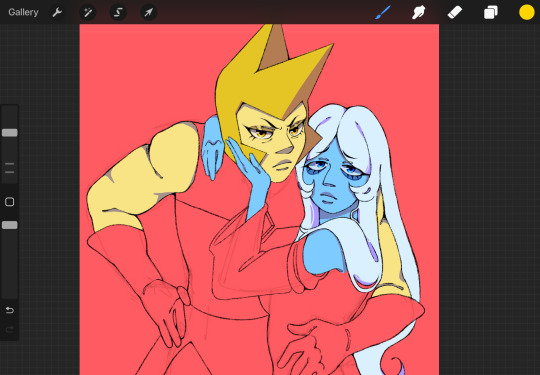Tap the Undo arrow in sidebar
Viewport: 540px width, 375px height.
click(x=10, y=310)
